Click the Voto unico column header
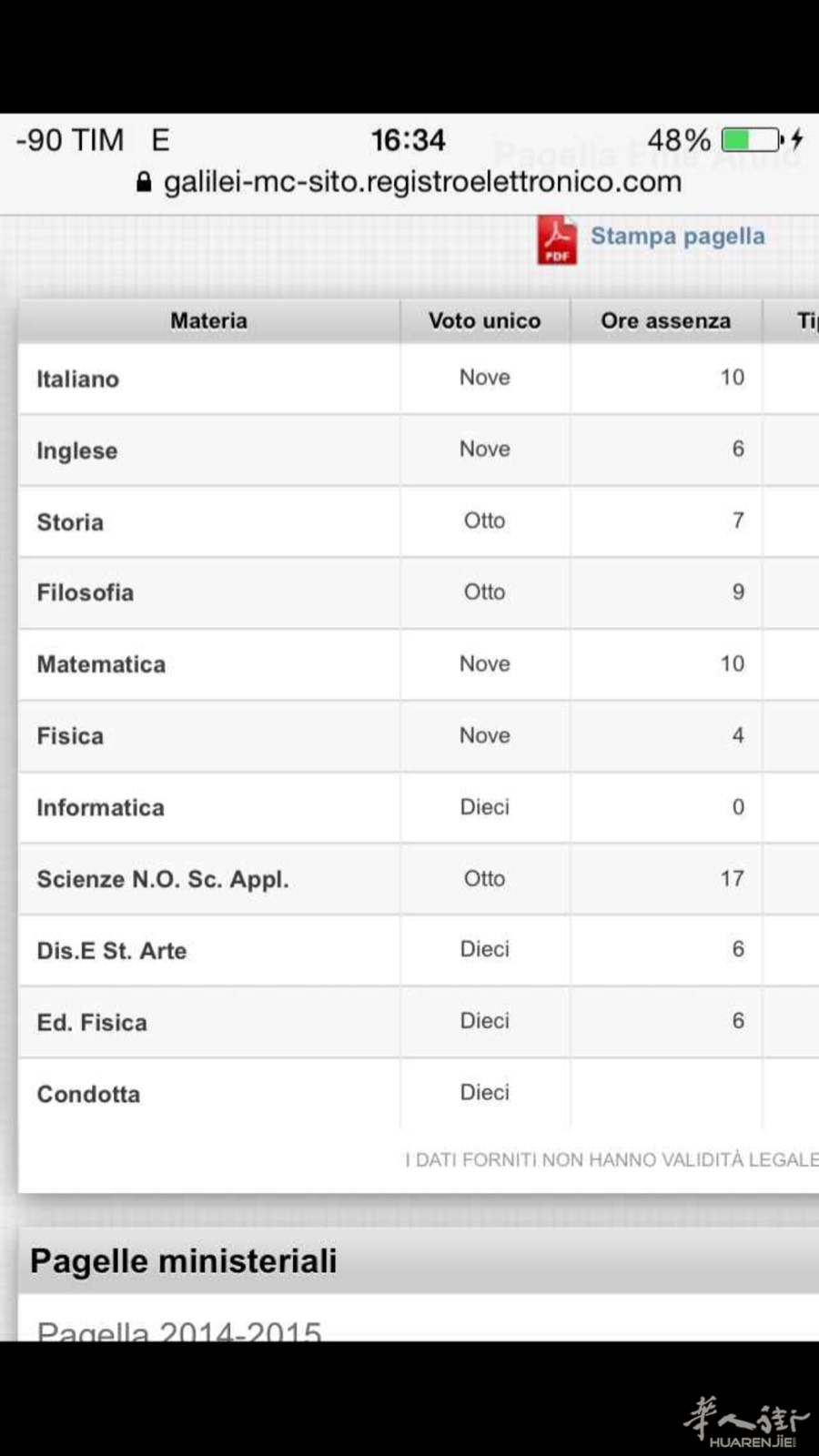The height and width of the screenshot is (1456, 819). (484, 320)
